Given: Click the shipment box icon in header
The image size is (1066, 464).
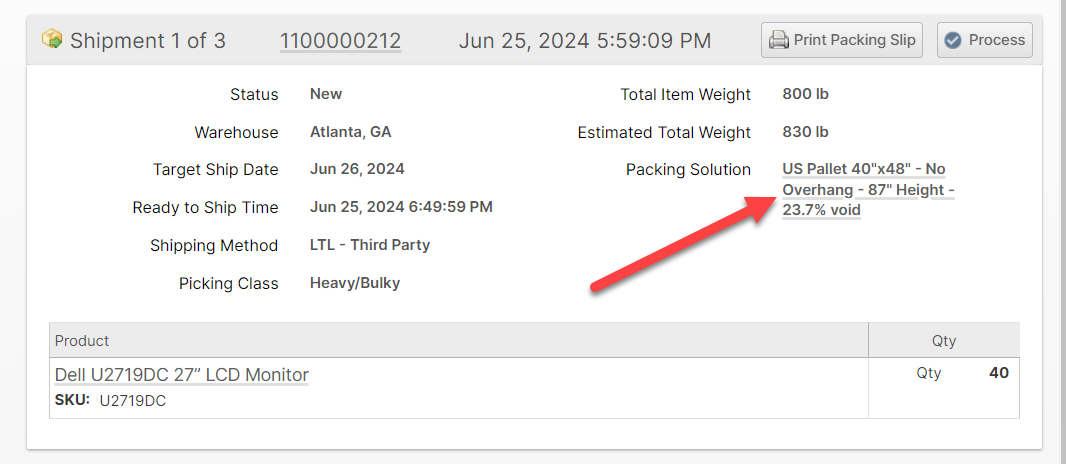Looking at the screenshot, I should pos(52,39).
